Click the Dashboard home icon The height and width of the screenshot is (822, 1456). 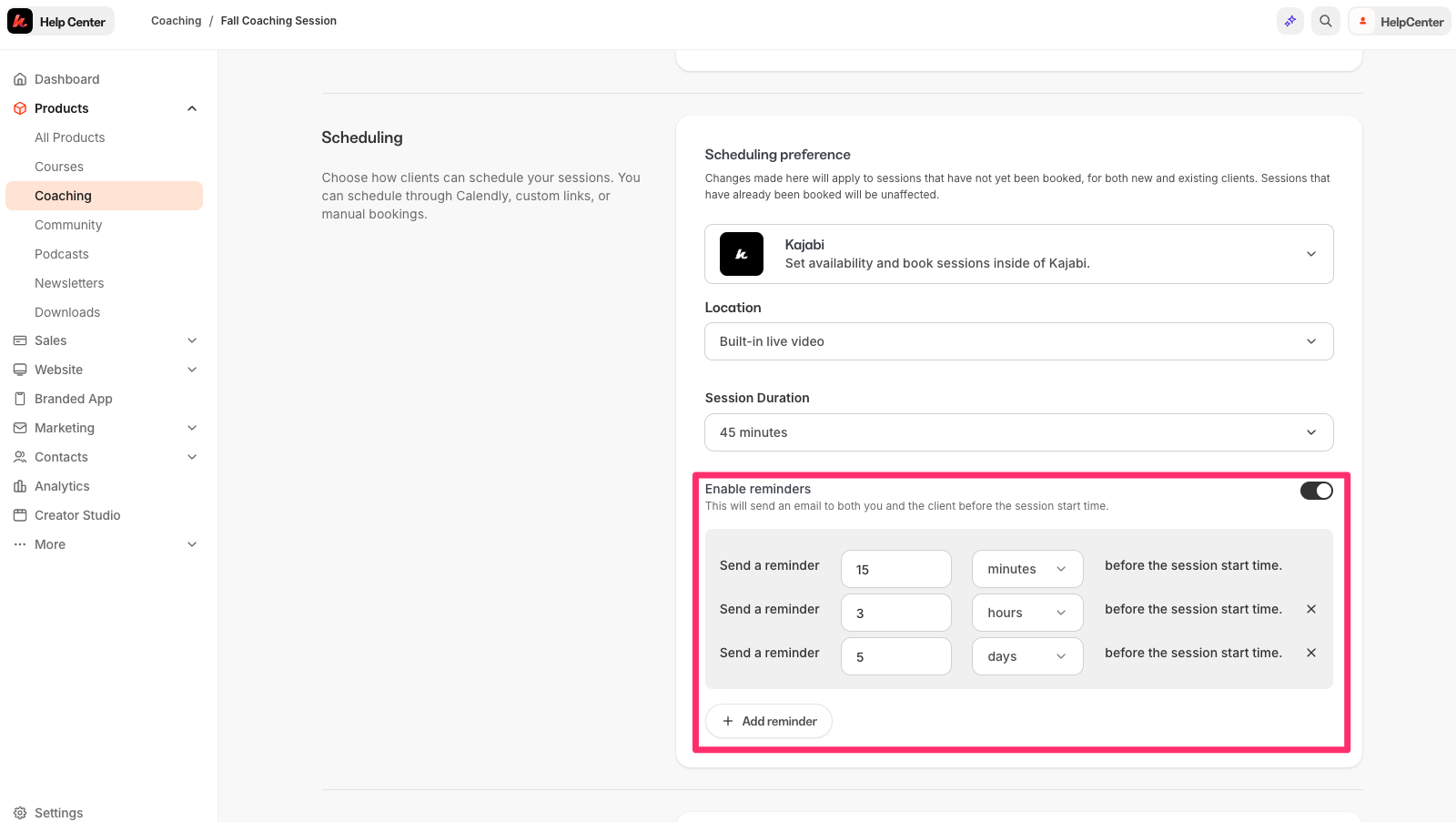tap(20, 79)
